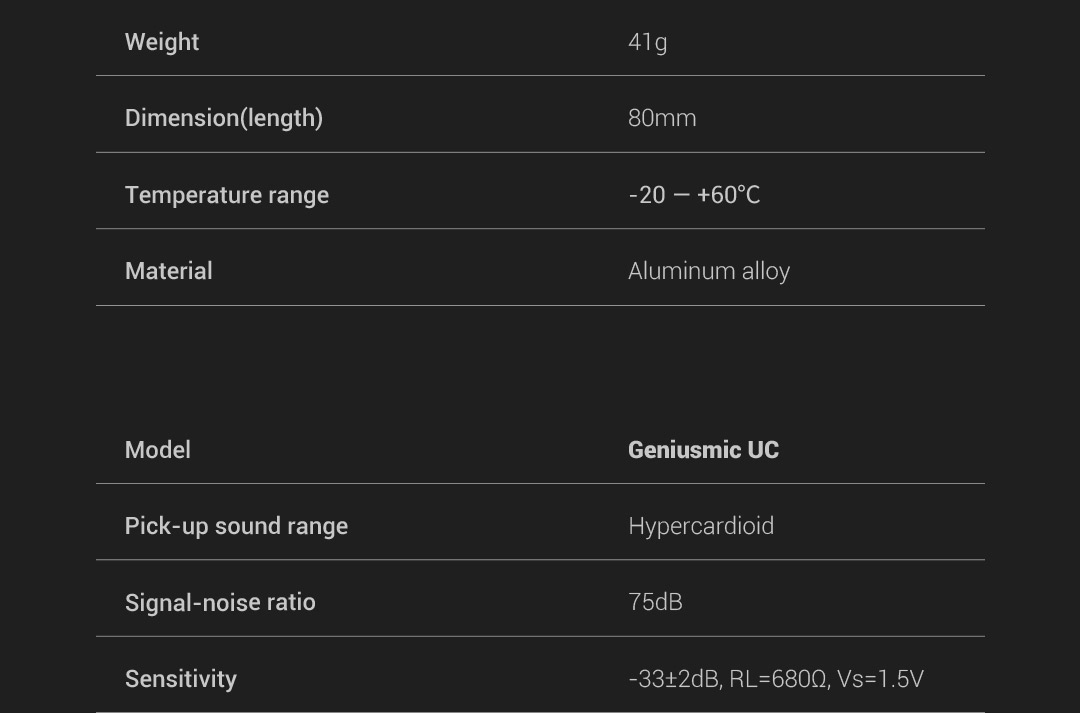Click the Temperature range label
The height and width of the screenshot is (713, 1080).
(x=227, y=195)
